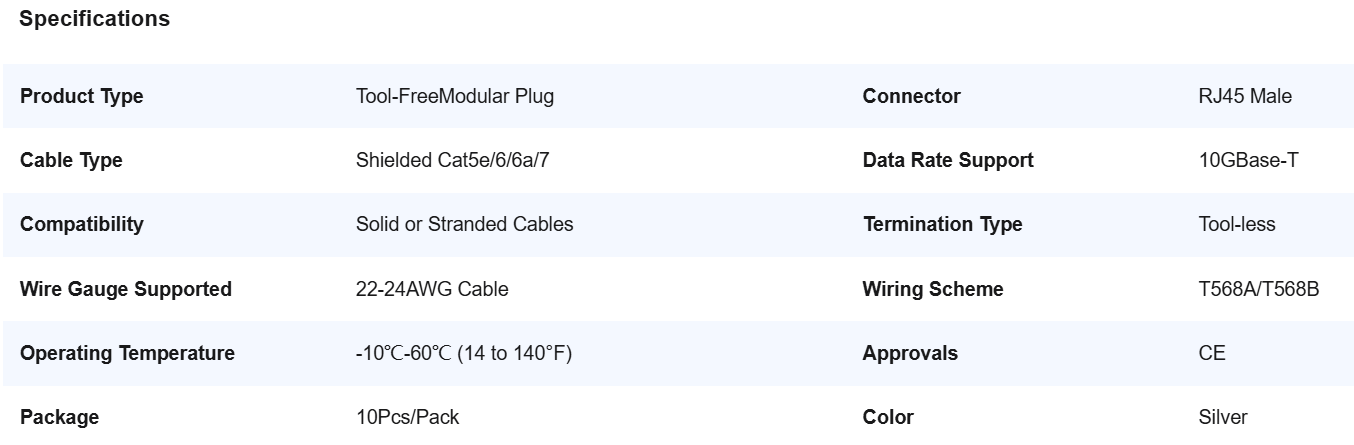Click Shielded Cat5e/6/6a/7 value
This screenshot has height=445, width=1354.
(453, 161)
